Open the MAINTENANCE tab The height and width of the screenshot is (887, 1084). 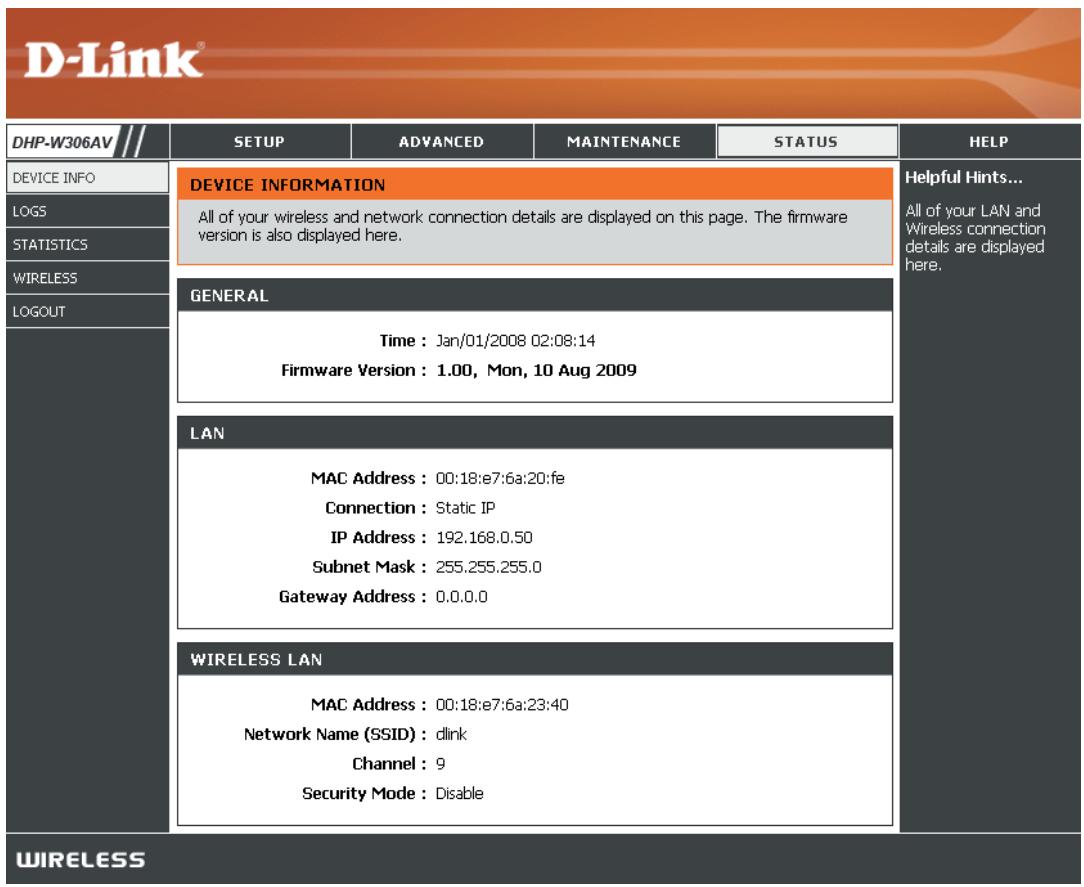[624, 142]
